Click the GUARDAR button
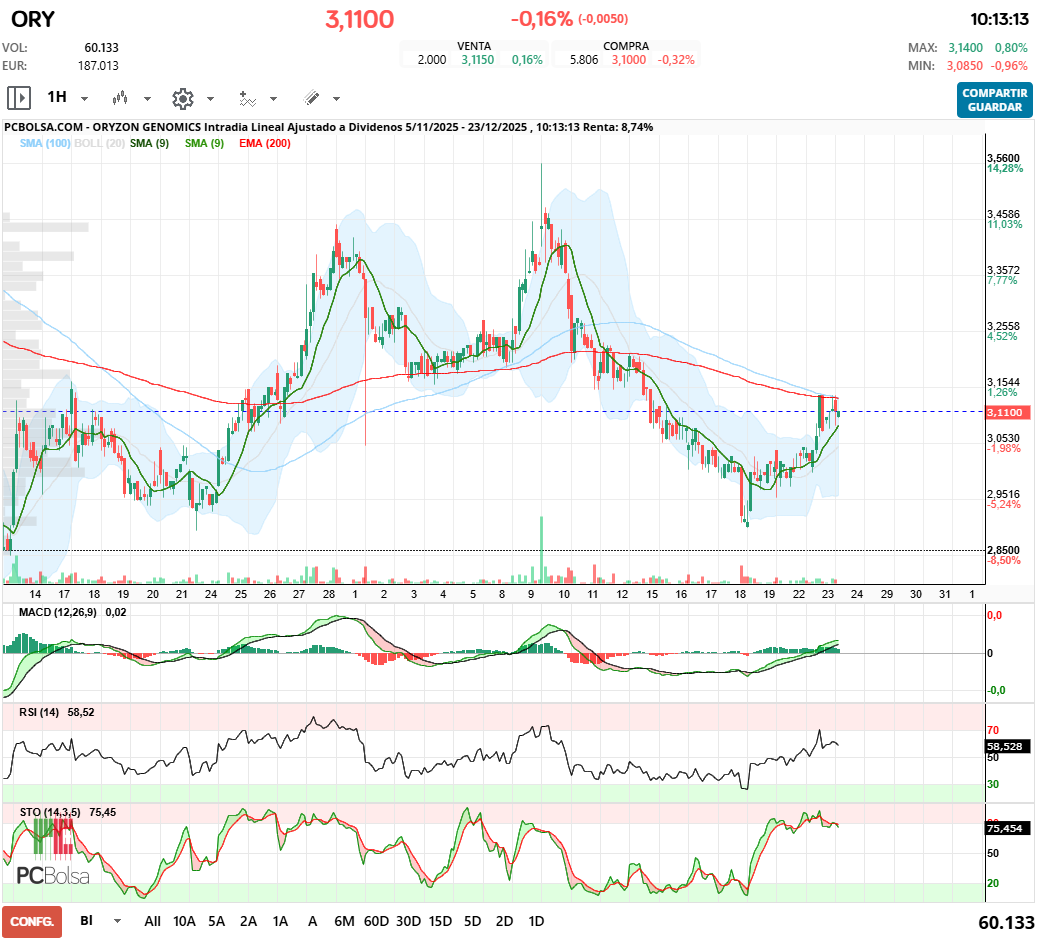Screen dimensions: 1048x943 (994, 107)
